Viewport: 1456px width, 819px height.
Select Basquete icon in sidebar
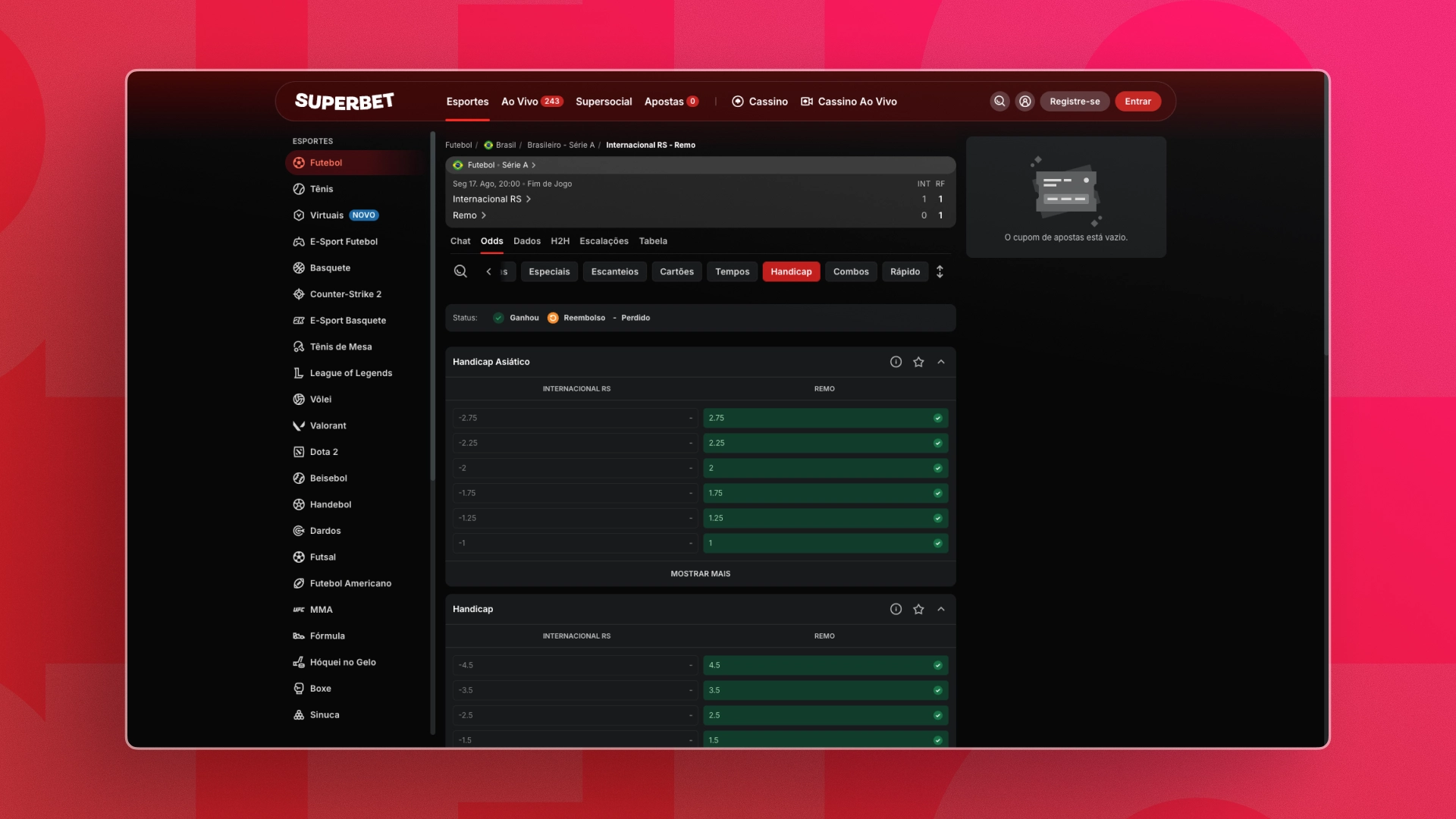(299, 268)
